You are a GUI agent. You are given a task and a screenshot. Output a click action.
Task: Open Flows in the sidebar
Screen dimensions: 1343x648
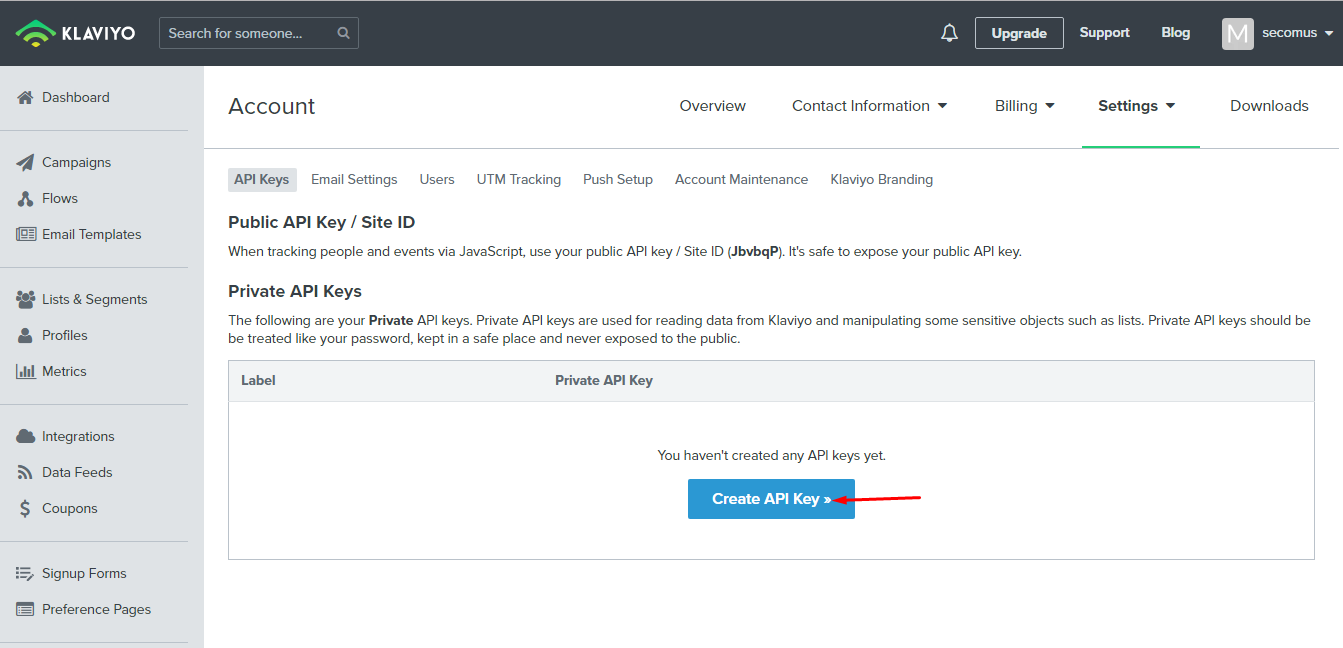point(60,198)
